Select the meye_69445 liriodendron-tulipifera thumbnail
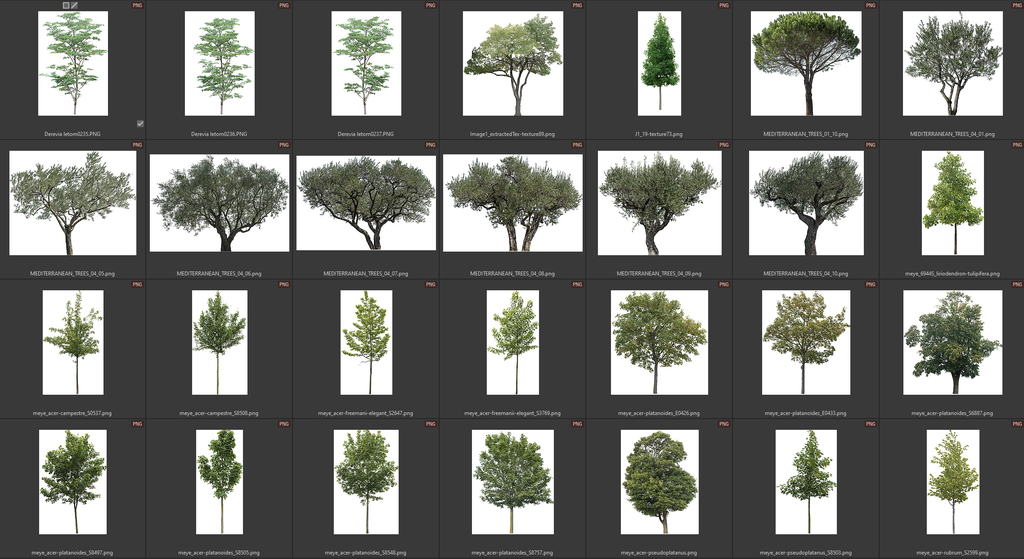This screenshot has width=1024, height=559. point(952,202)
